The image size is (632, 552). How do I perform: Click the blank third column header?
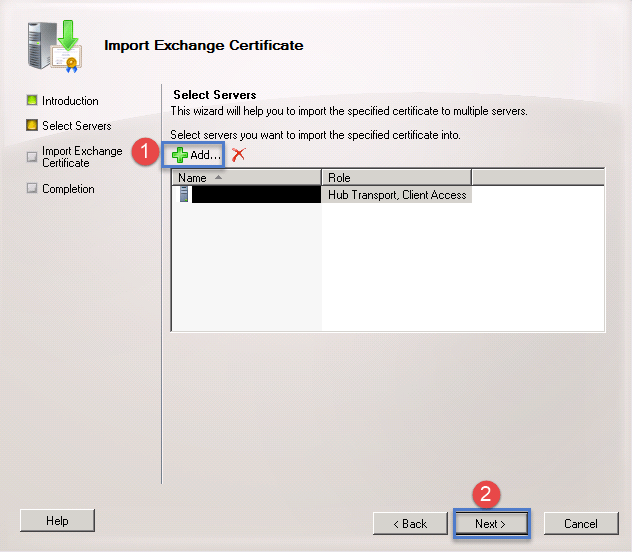click(x=538, y=177)
